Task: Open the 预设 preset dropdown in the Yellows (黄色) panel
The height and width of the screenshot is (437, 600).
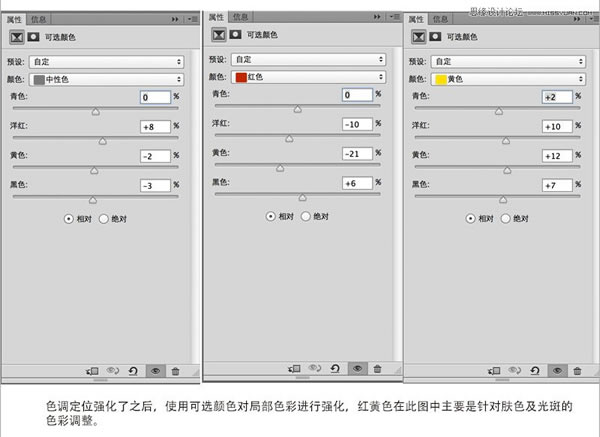Action: [x=508, y=62]
